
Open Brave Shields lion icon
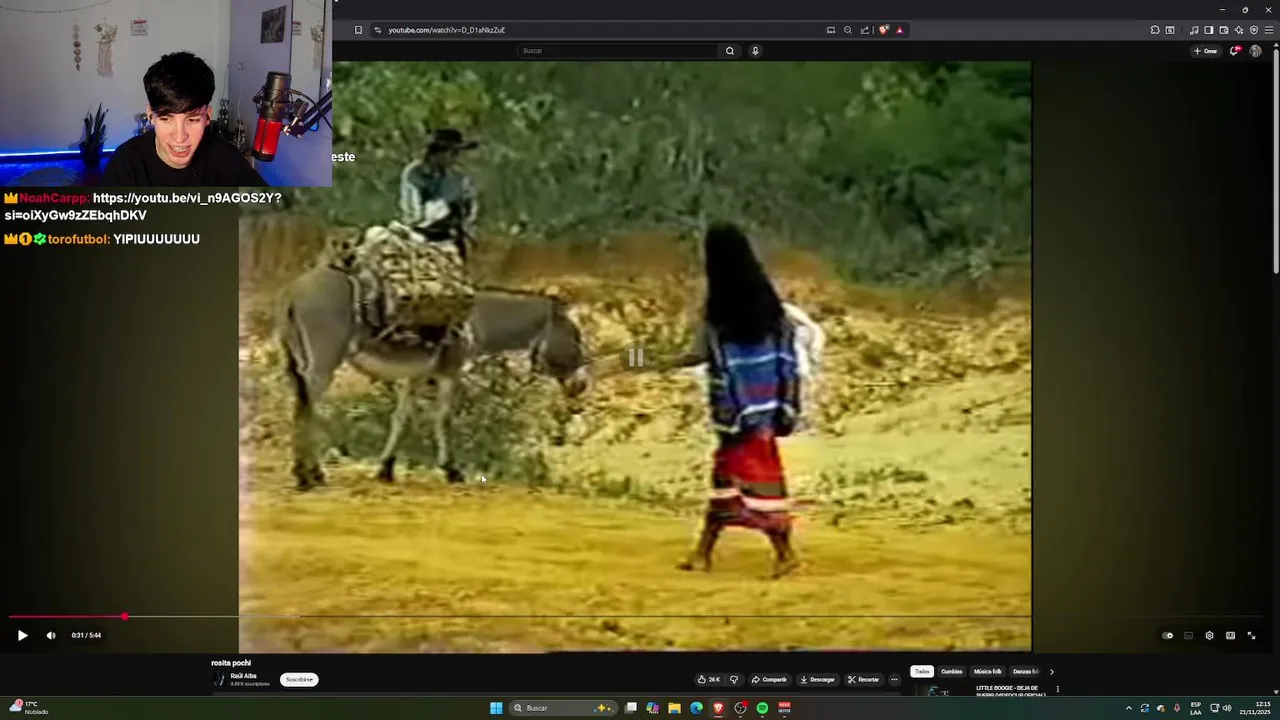pyautogui.click(x=883, y=30)
